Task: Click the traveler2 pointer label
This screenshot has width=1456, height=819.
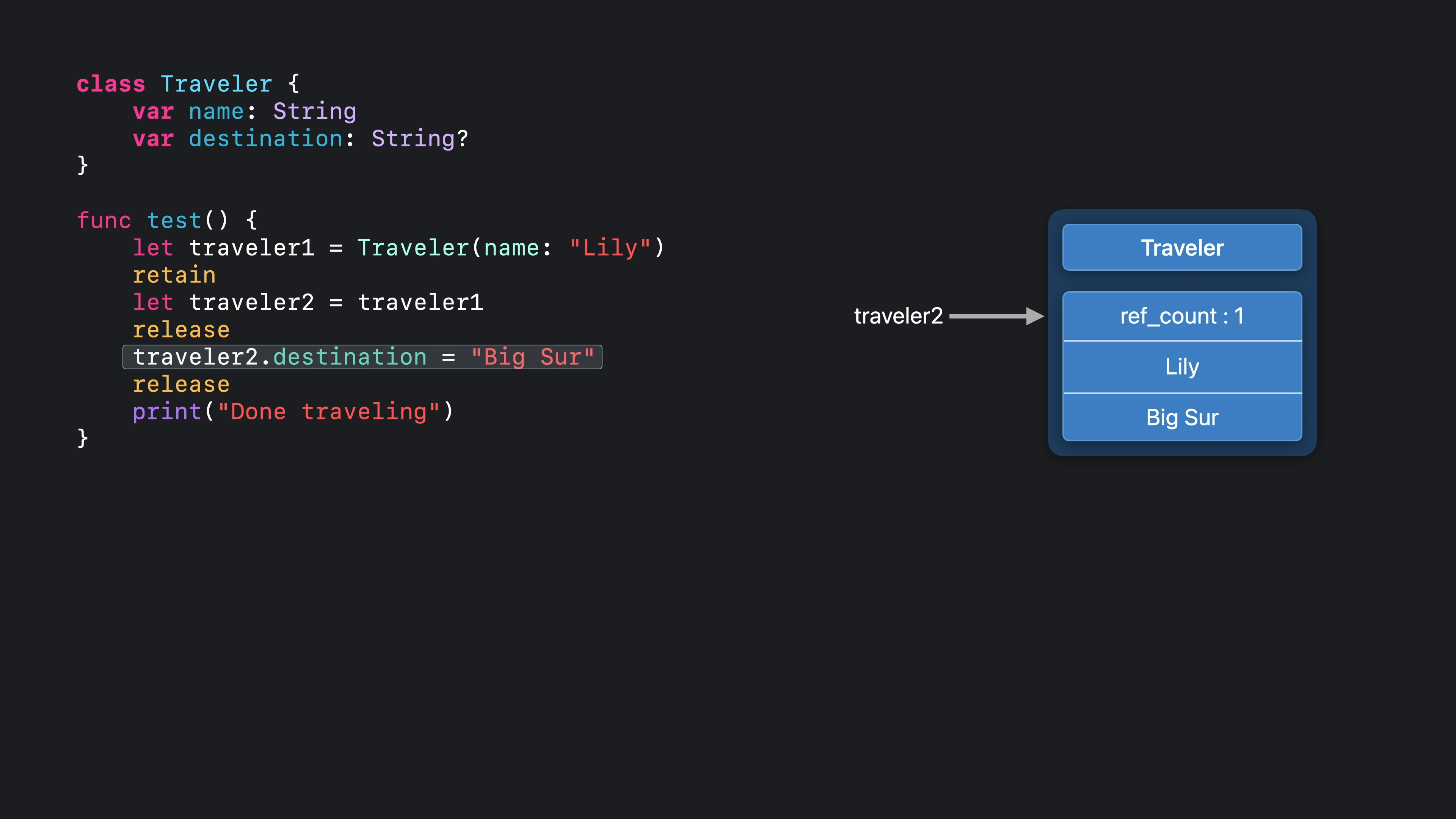Action: (898, 316)
